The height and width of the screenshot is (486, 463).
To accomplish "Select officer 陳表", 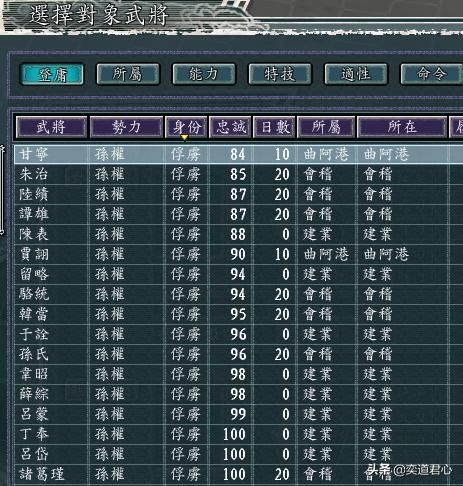I will tap(33, 234).
